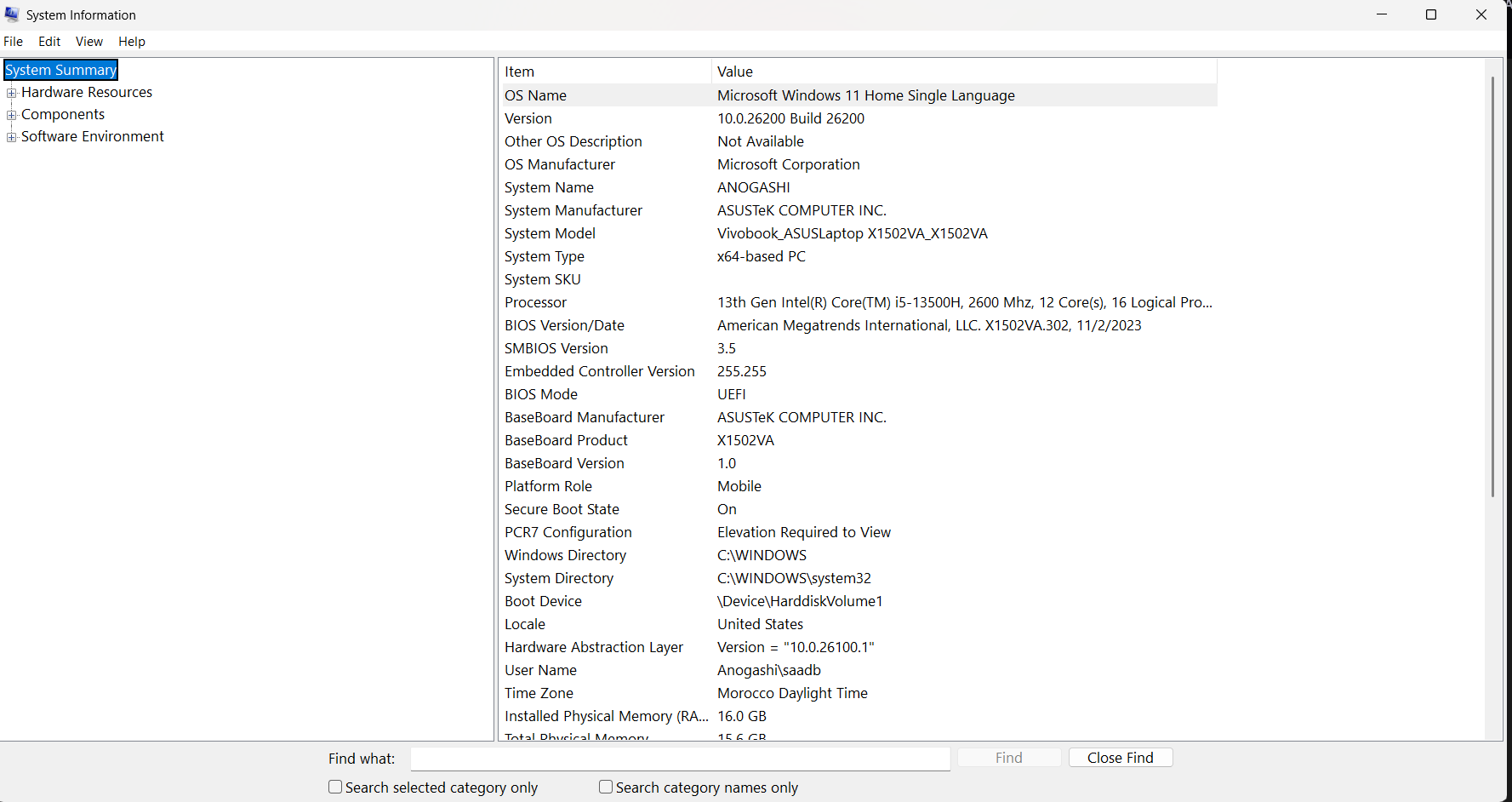
Task: Click the System Model item
Action: (550, 233)
